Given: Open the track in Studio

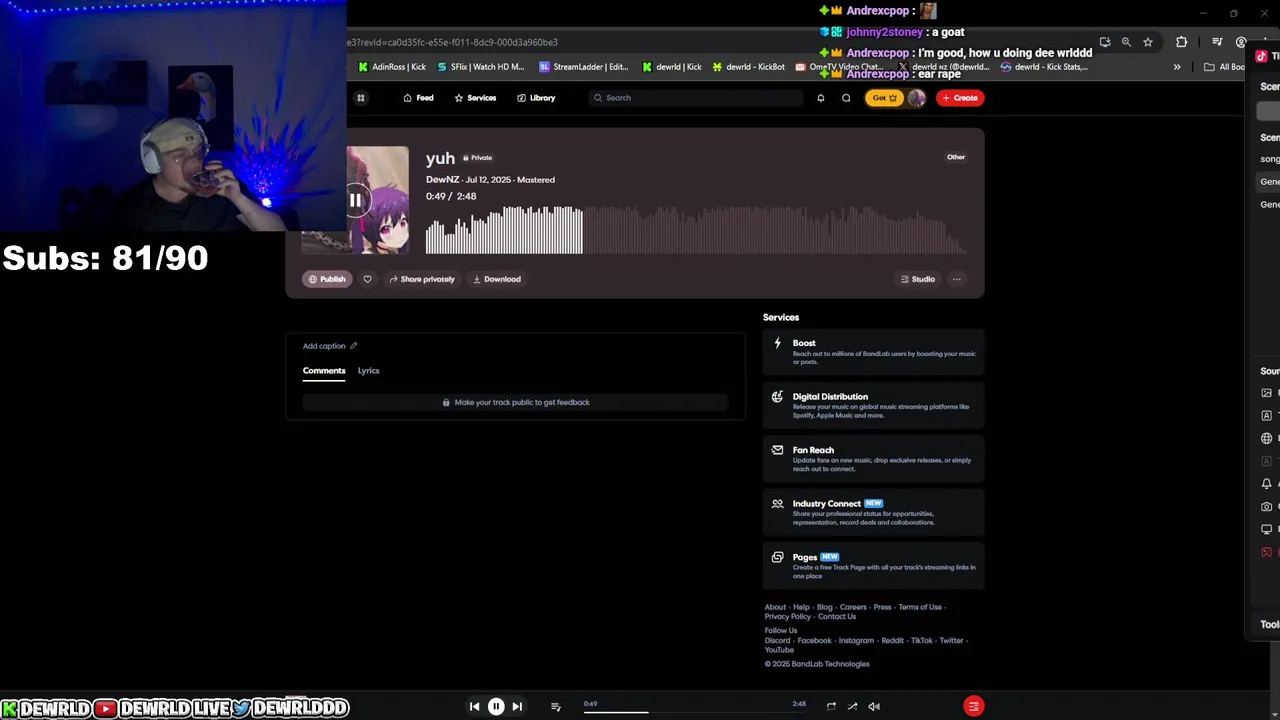Looking at the screenshot, I should (917, 279).
